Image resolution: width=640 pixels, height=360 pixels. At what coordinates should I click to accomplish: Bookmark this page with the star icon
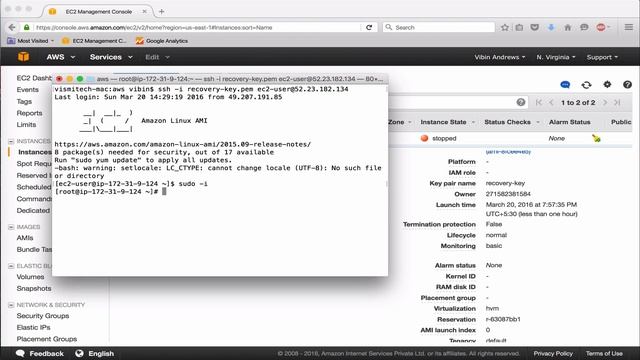click(505, 27)
